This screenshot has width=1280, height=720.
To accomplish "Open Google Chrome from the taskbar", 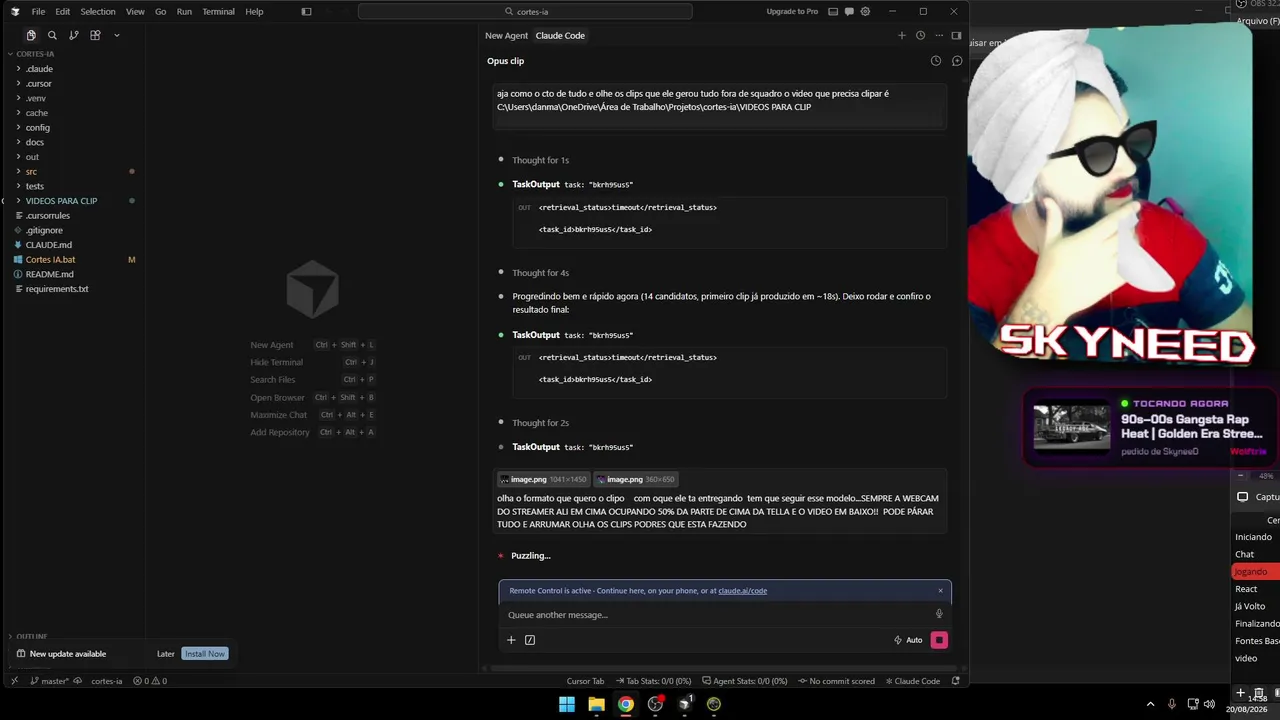I will pos(625,704).
